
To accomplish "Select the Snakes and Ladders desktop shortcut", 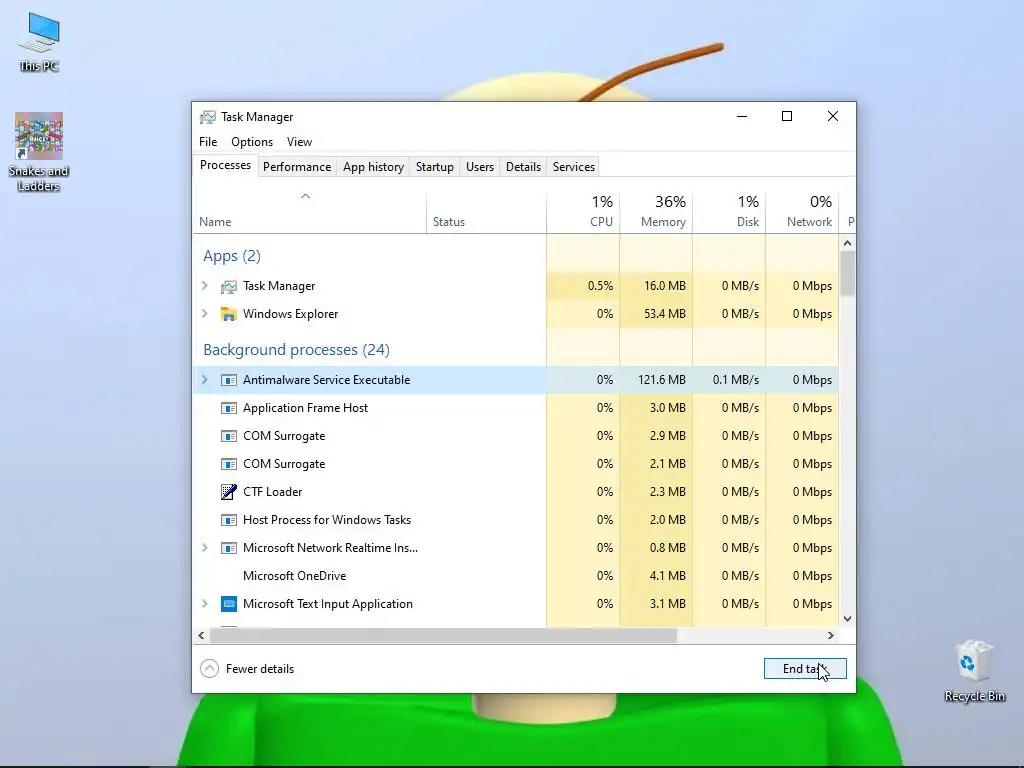I will tap(39, 152).
